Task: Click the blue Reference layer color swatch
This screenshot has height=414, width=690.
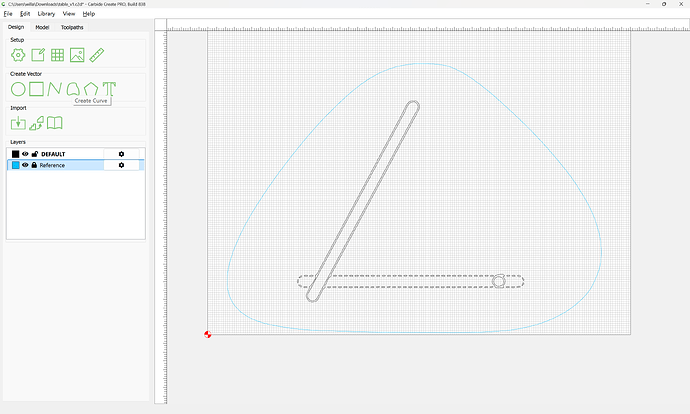Action: (x=16, y=165)
